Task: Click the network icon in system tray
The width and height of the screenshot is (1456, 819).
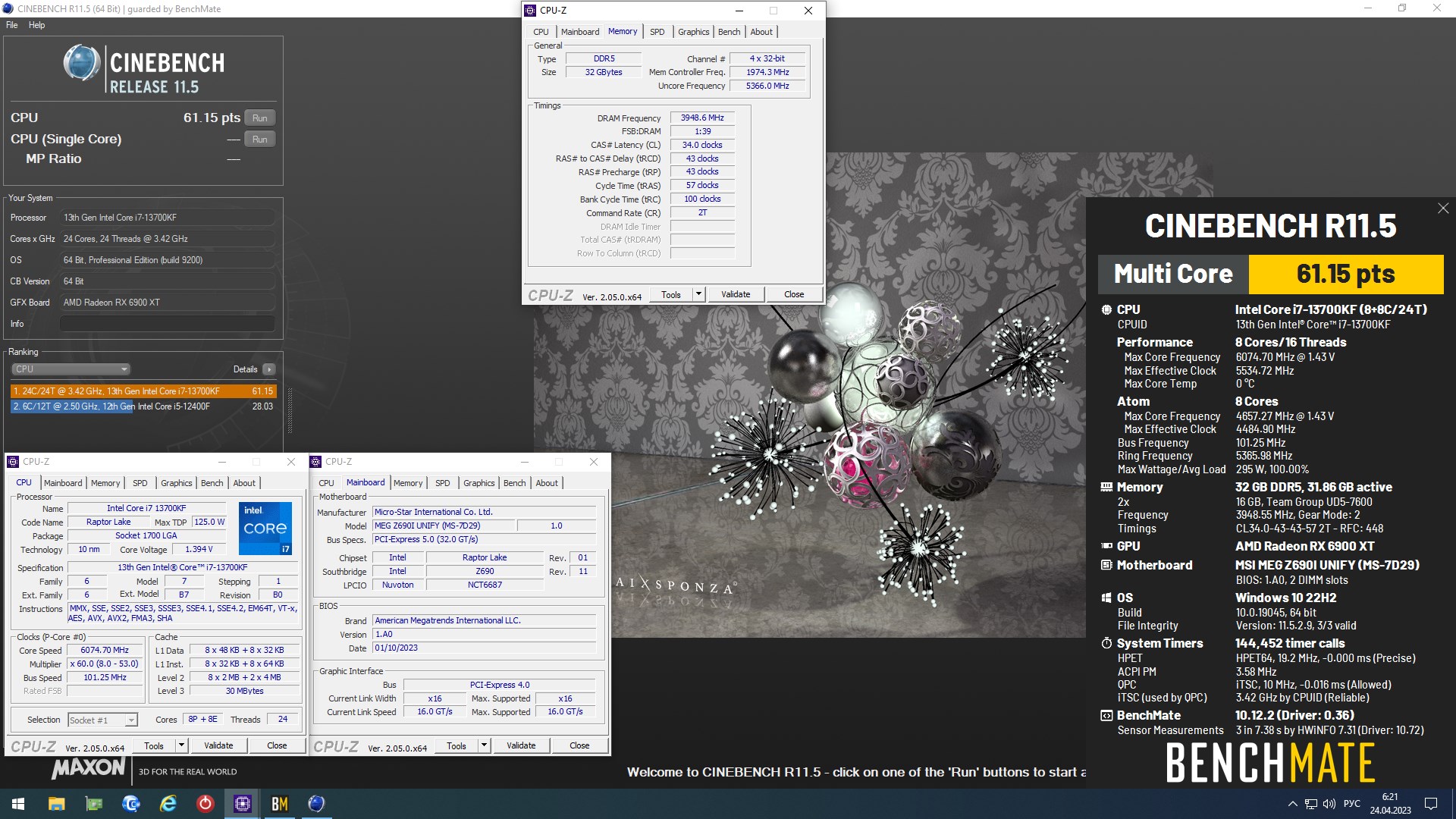Action: [1310, 804]
